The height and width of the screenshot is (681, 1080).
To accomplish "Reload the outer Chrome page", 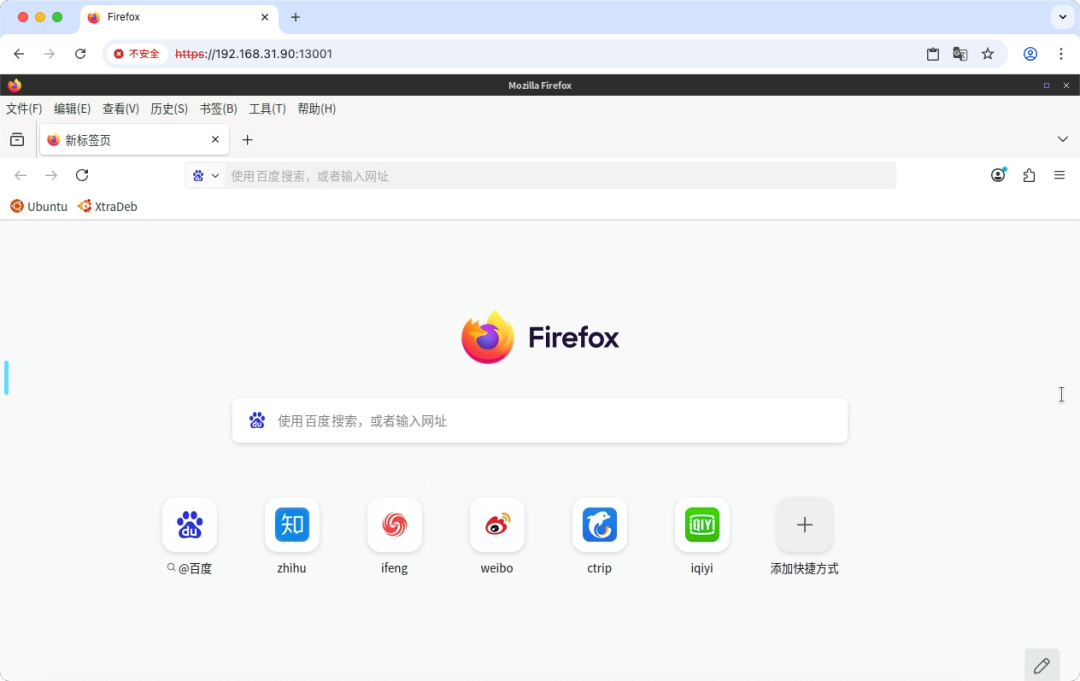I will (80, 54).
